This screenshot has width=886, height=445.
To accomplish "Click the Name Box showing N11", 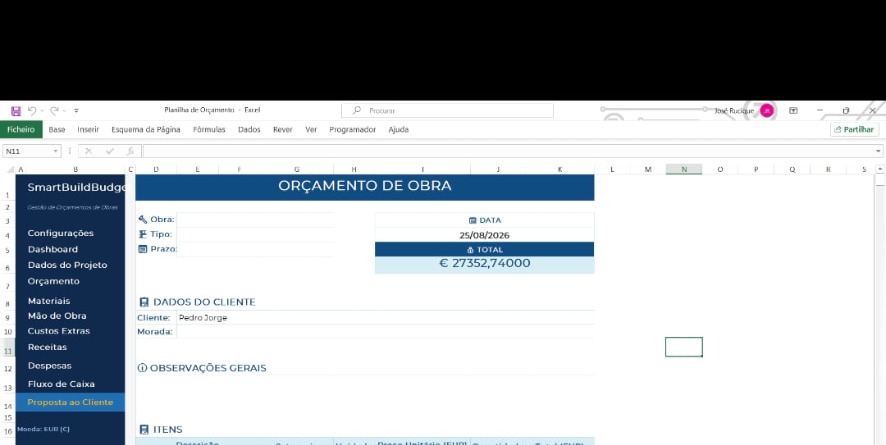I will 28,151.
